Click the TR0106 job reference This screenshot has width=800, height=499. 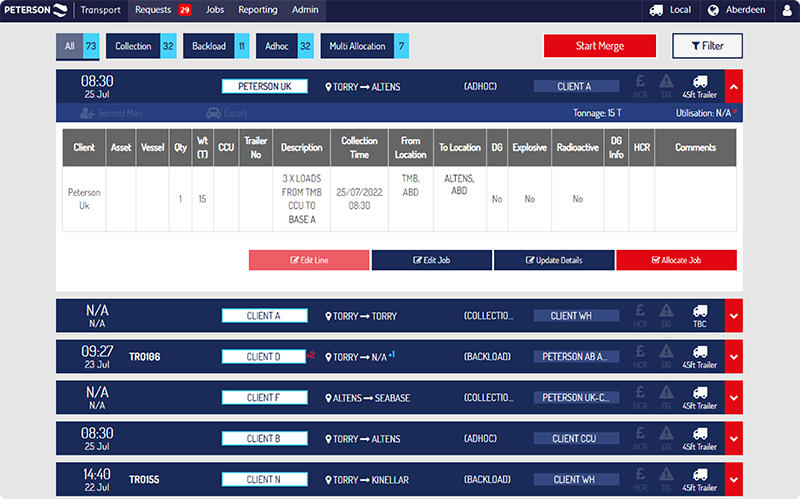pos(144,357)
